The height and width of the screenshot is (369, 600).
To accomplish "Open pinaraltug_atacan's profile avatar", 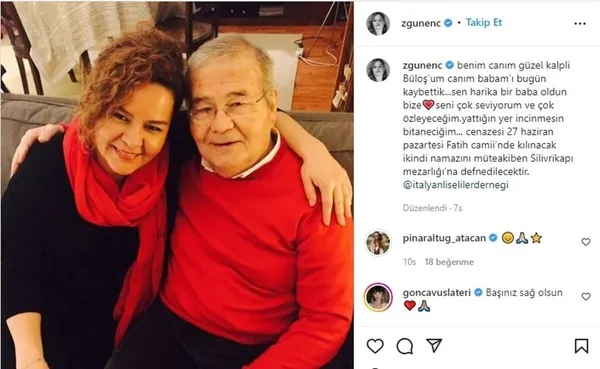I will [378, 243].
